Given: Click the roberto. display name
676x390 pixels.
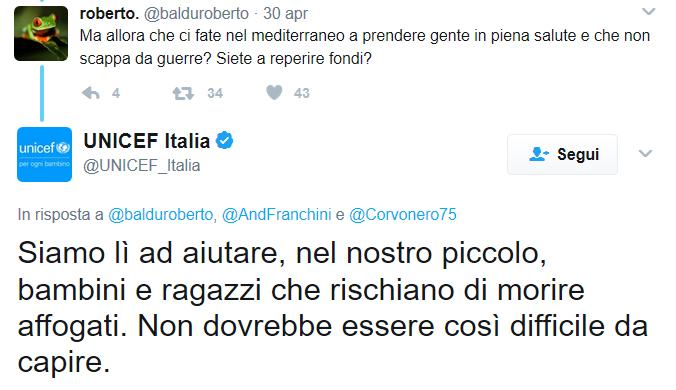Looking at the screenshot, I should pyautogui.click(x=109, y=13).
